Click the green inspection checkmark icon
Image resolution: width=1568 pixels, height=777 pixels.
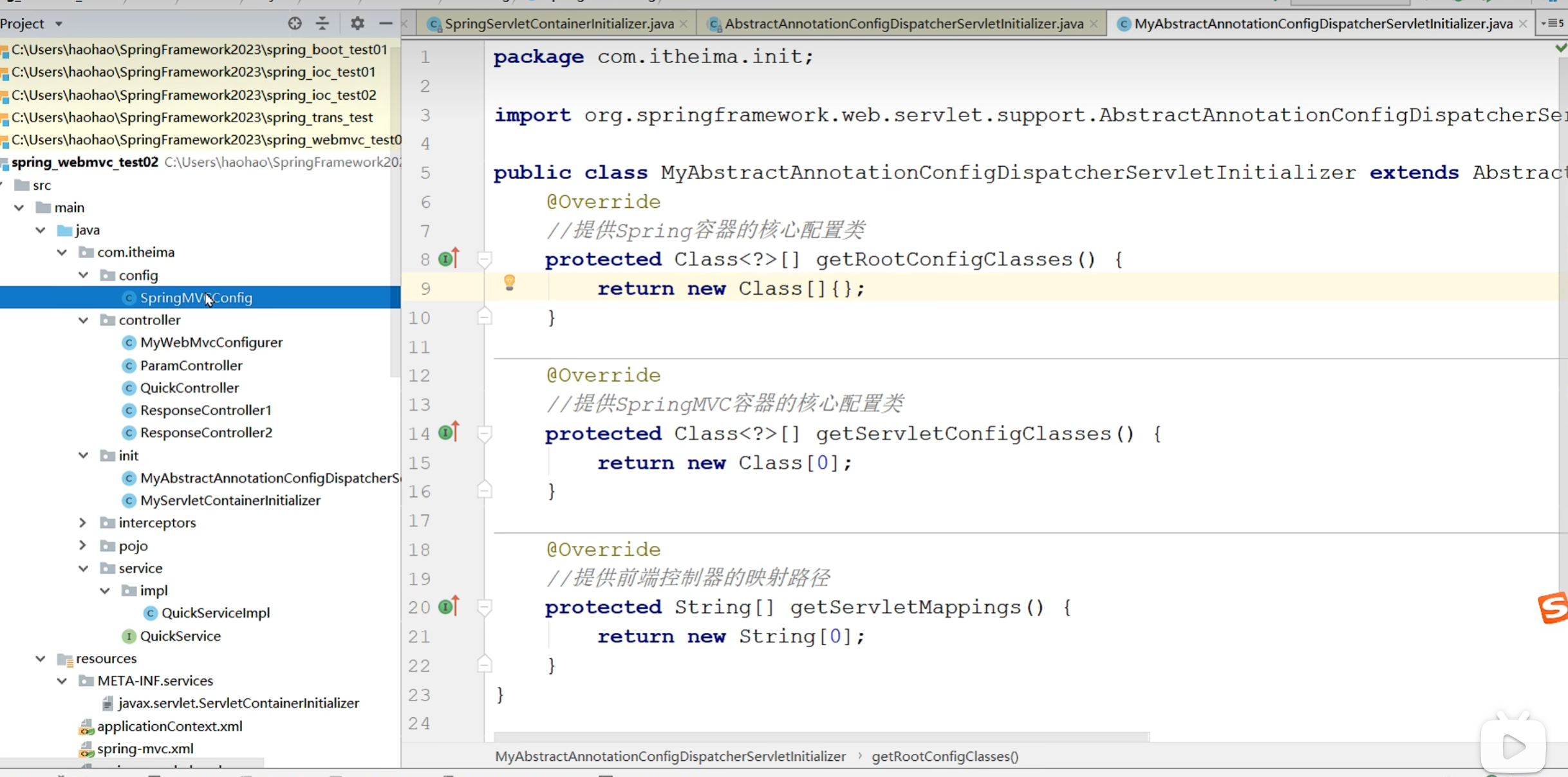pos(1561,48)
